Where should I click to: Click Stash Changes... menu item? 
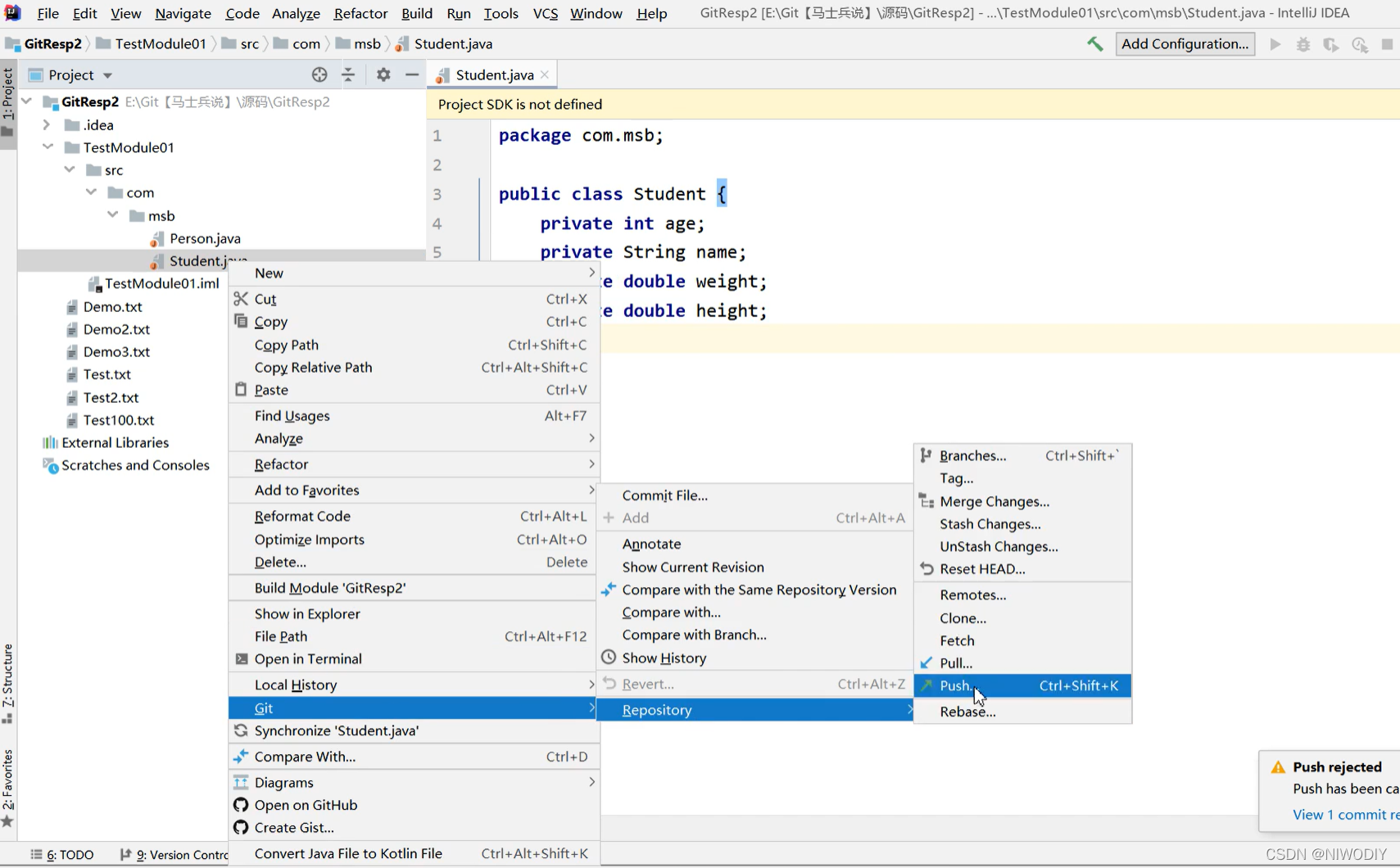pos(1022,524)
